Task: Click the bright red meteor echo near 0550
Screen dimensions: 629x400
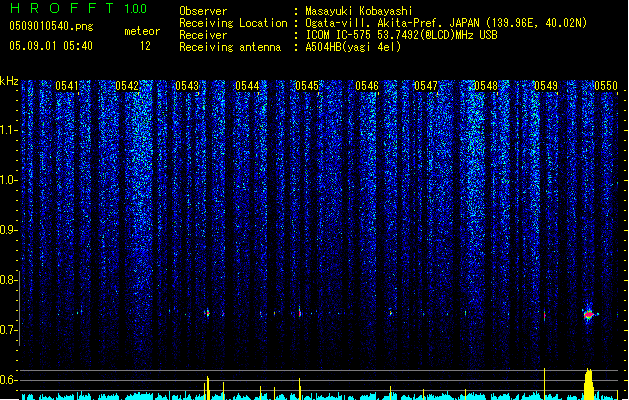Action: pyautogui.click(x=588, y=315)
